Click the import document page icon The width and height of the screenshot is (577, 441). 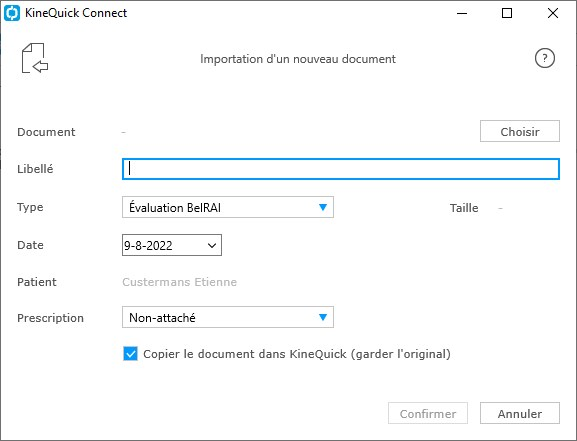[35, 58]
